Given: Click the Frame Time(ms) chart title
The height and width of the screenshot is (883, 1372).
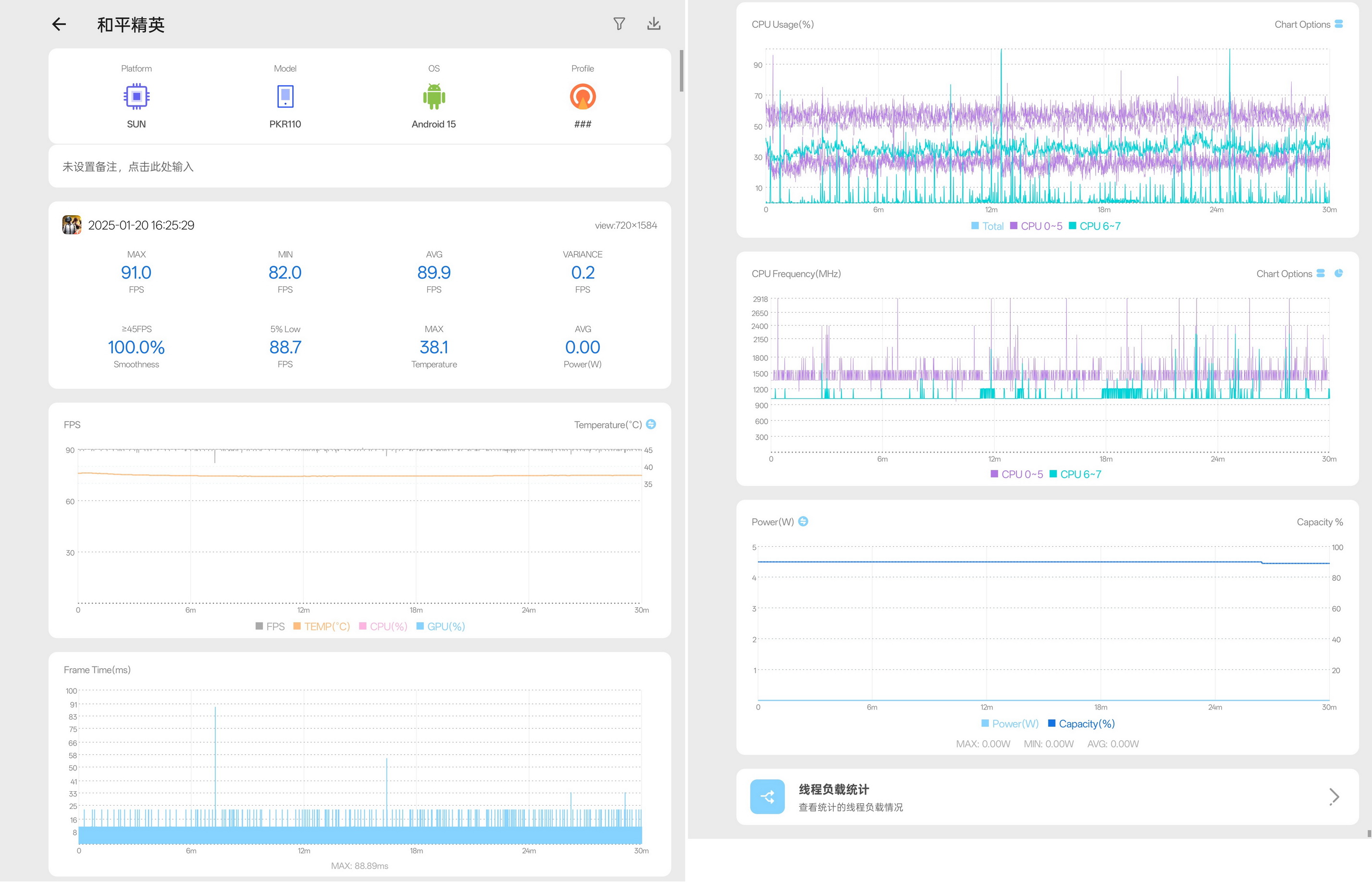Looking at the screenshot, I should (x=97, y=670).
